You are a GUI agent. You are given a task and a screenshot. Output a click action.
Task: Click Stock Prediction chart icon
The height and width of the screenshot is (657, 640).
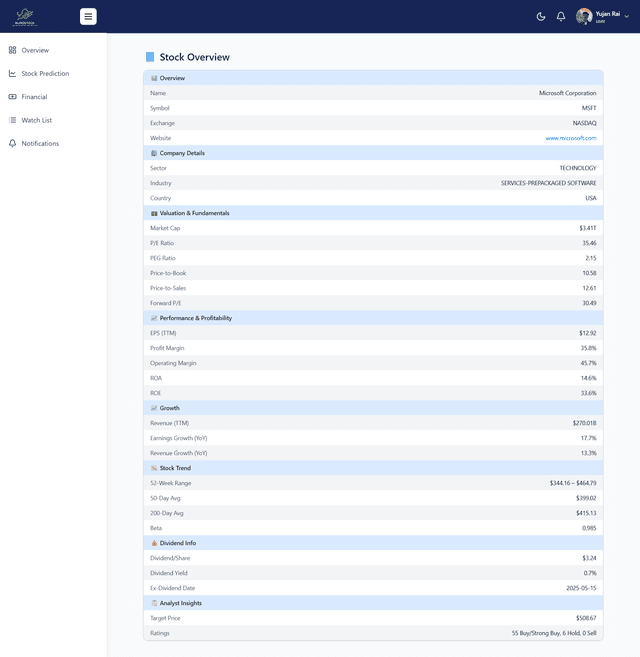[12, 73]
